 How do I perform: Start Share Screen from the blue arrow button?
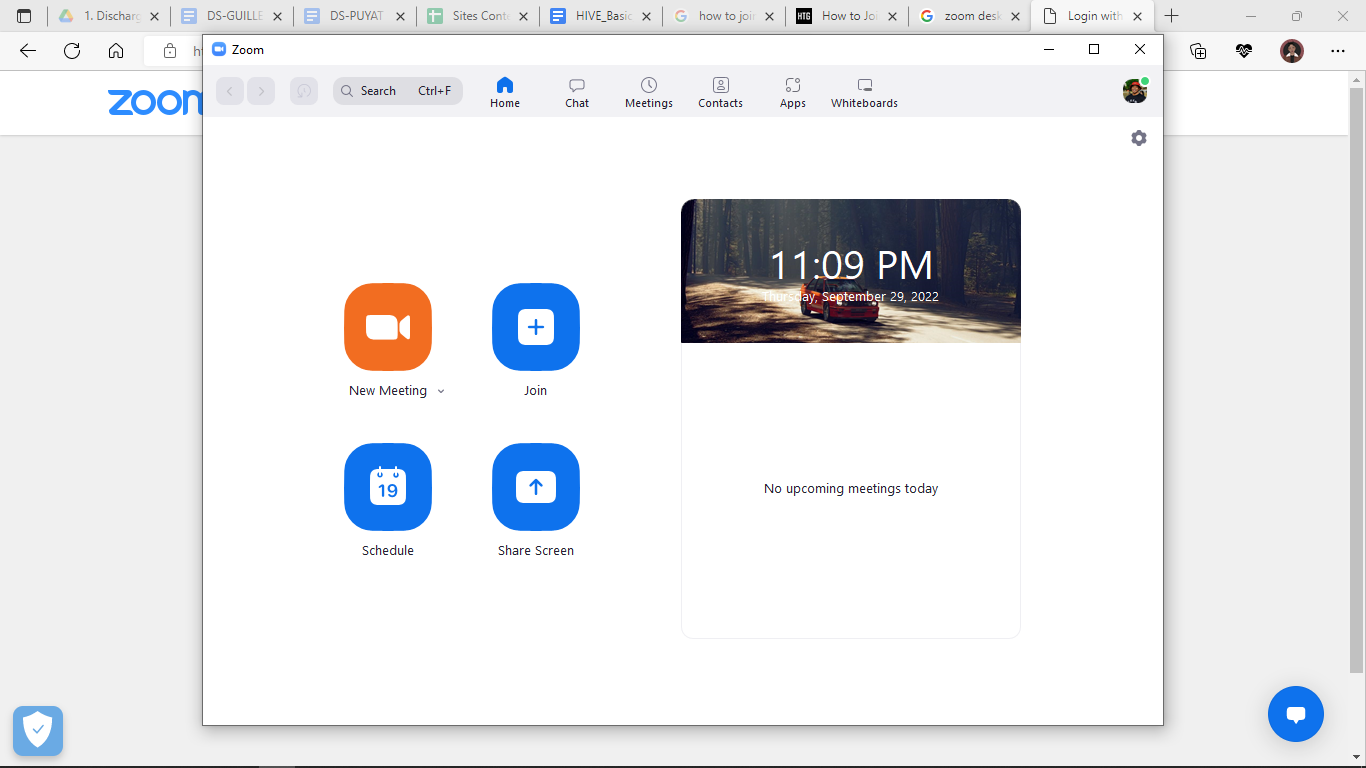[x=536, y=487]
